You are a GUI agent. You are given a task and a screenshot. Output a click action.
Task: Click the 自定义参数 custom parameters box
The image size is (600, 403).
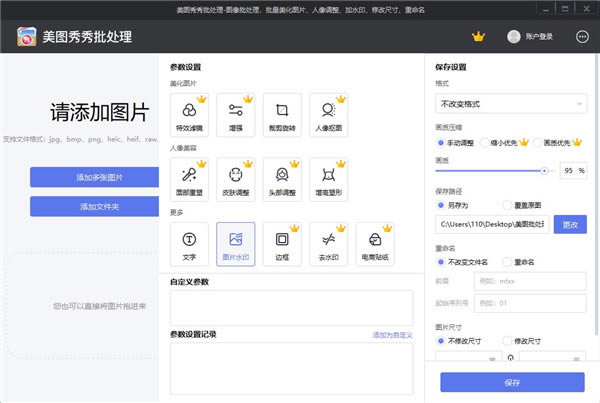coord(292,308)
